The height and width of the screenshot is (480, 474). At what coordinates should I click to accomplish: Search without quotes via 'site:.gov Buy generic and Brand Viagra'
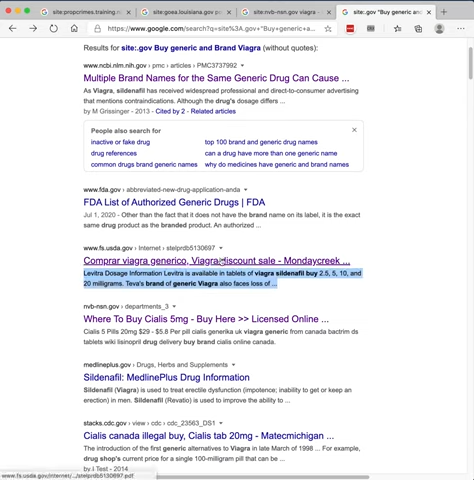click(x=191, y=48)
